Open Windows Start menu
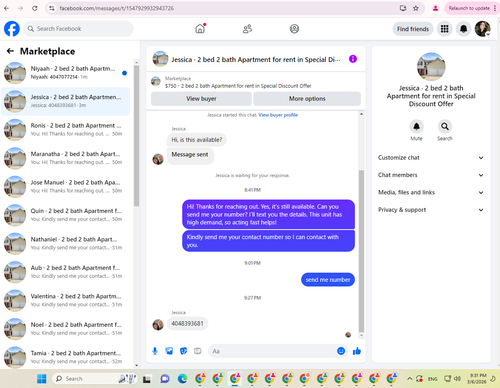The height and width of the screenshot is (388, 500). coord(42,379)
